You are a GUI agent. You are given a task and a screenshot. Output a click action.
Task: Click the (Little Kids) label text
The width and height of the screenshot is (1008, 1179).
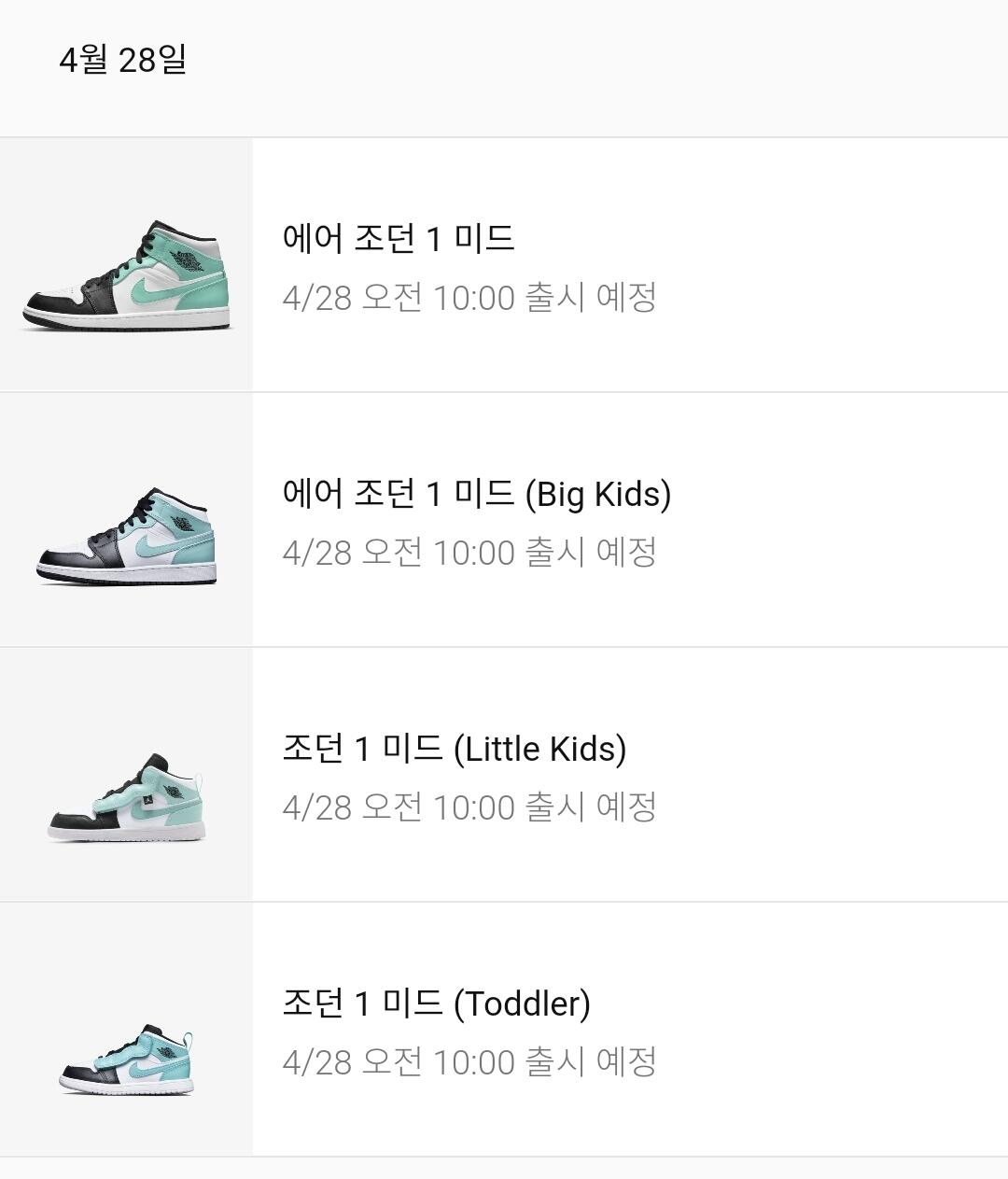tap(539, 749)
